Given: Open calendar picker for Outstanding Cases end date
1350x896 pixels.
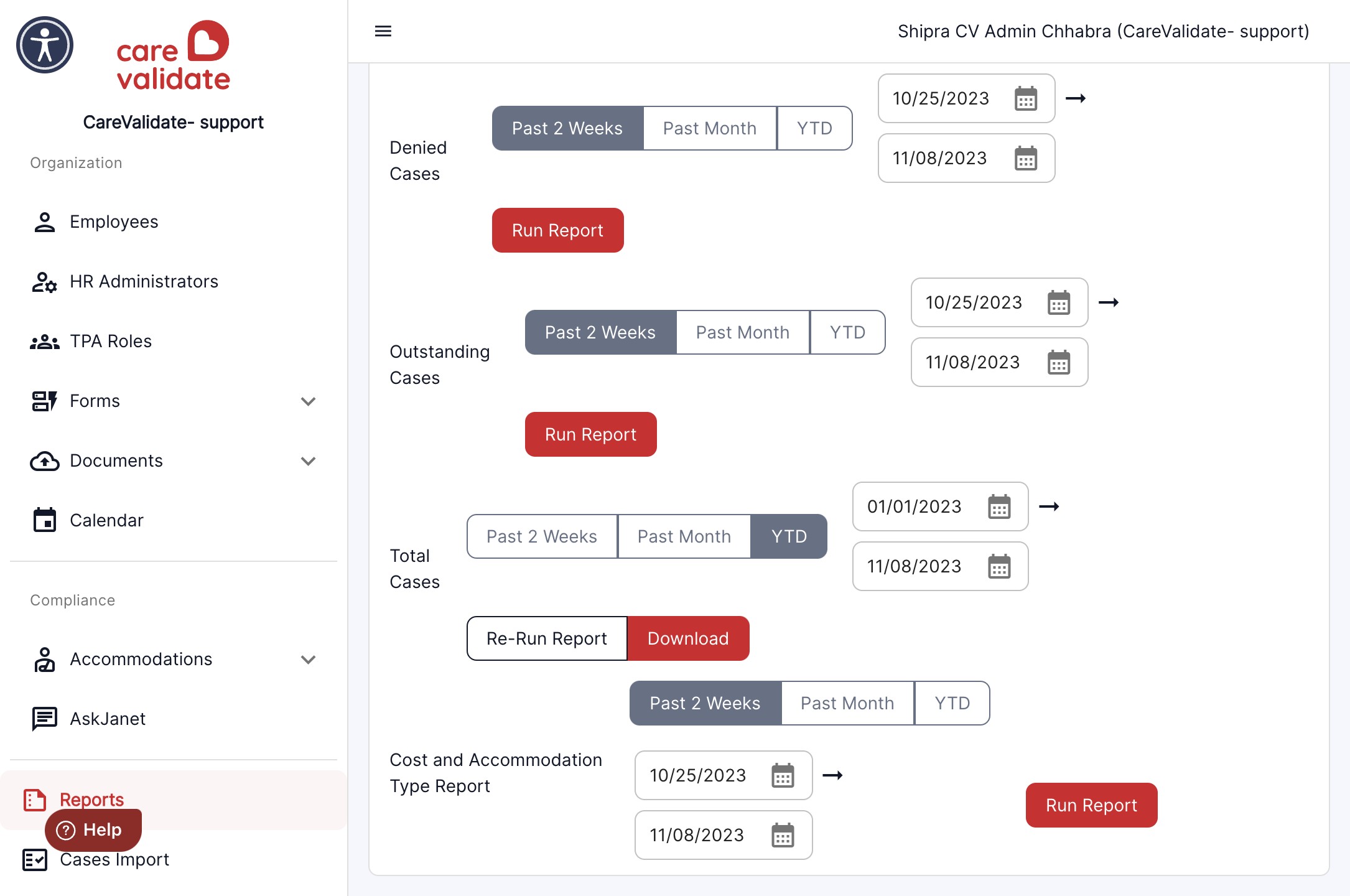Looking at the screenshot, I should click(1059, 362).
